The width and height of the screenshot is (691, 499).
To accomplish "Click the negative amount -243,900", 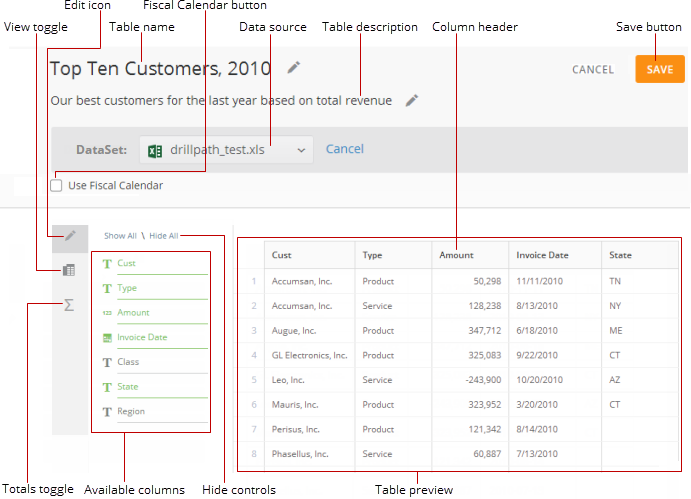I will [x=483, y=380].
